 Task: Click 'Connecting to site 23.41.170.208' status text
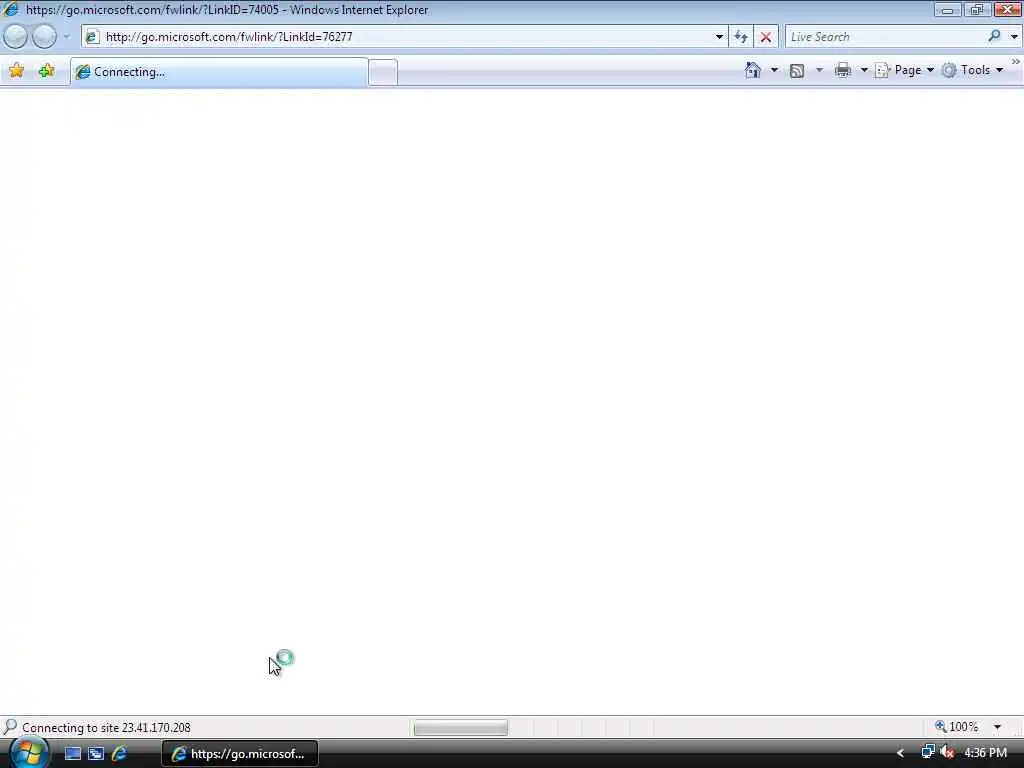(x=106, y=728)
